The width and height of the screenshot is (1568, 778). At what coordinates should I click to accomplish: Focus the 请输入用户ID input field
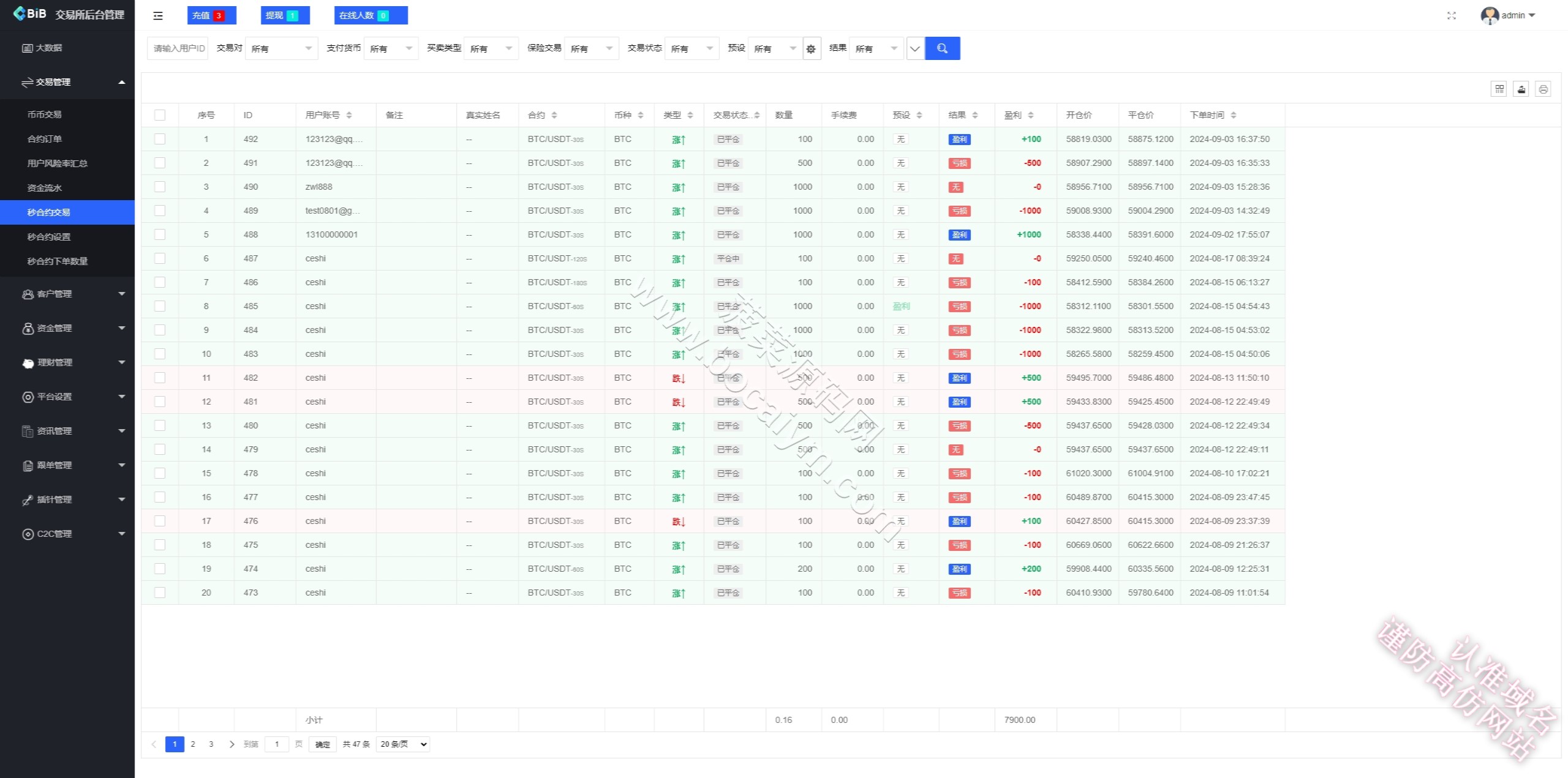pyautogui.click(x=178, y=48)
